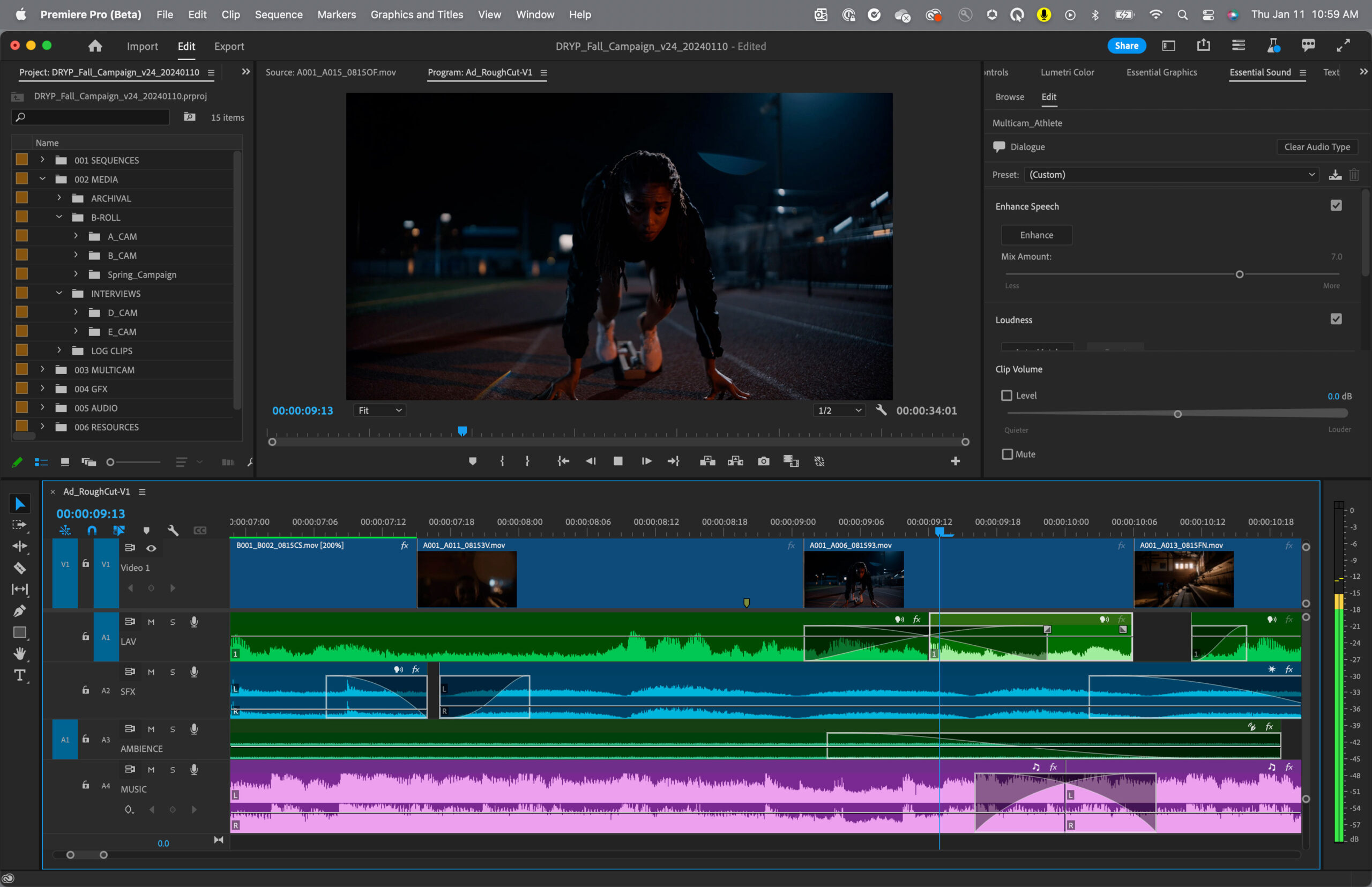Image resolution: width=1372 pixels, height=887 pixels.
Task: Click the Home icon
Action: [95, 46]
